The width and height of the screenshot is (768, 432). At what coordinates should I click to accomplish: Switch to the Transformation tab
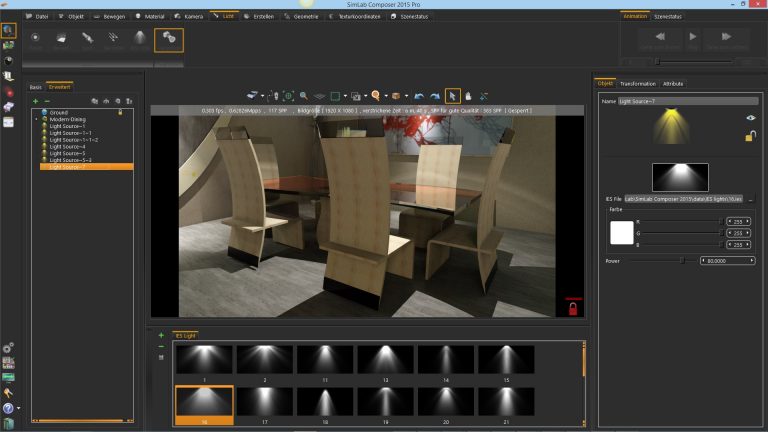coord(638,84)
